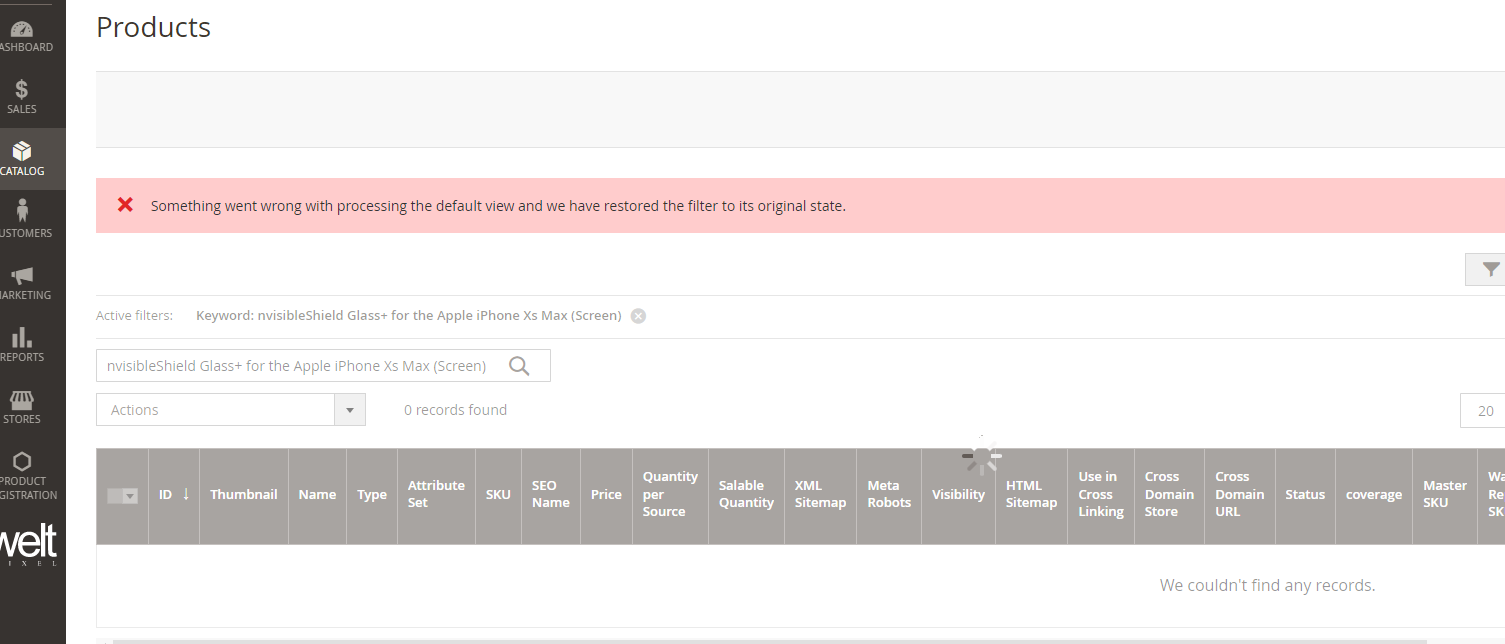Expand the mass-select dropdown arrow
Image resolution: width=1505 pixels, height=644 pixels.
(x=130, y=495)
